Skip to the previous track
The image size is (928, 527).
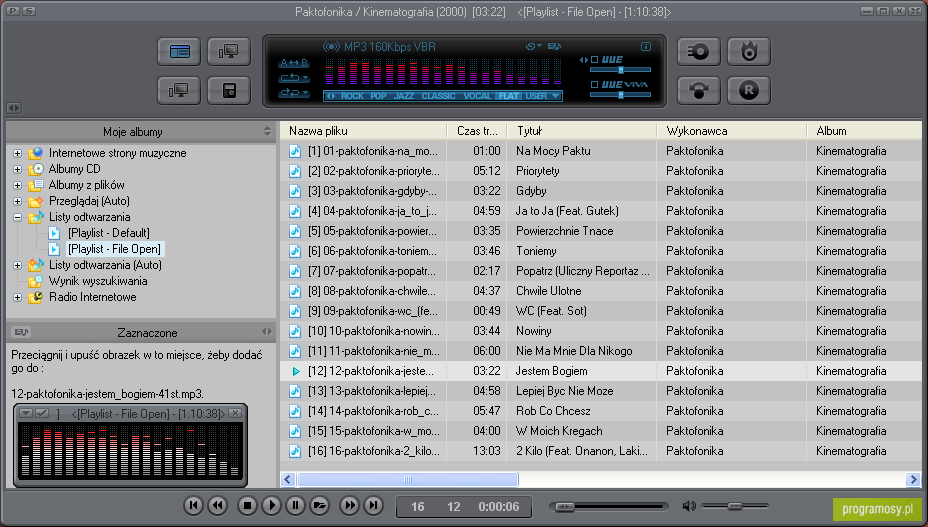(193, 506)
